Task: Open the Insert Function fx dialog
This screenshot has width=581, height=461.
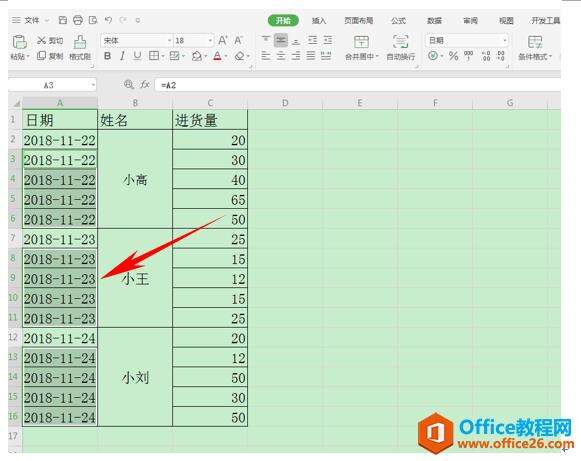Action: [145, 85]
